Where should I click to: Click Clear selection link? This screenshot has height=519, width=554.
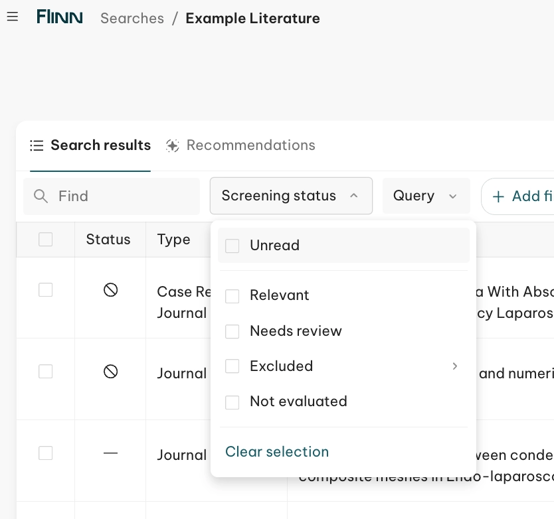277,452
